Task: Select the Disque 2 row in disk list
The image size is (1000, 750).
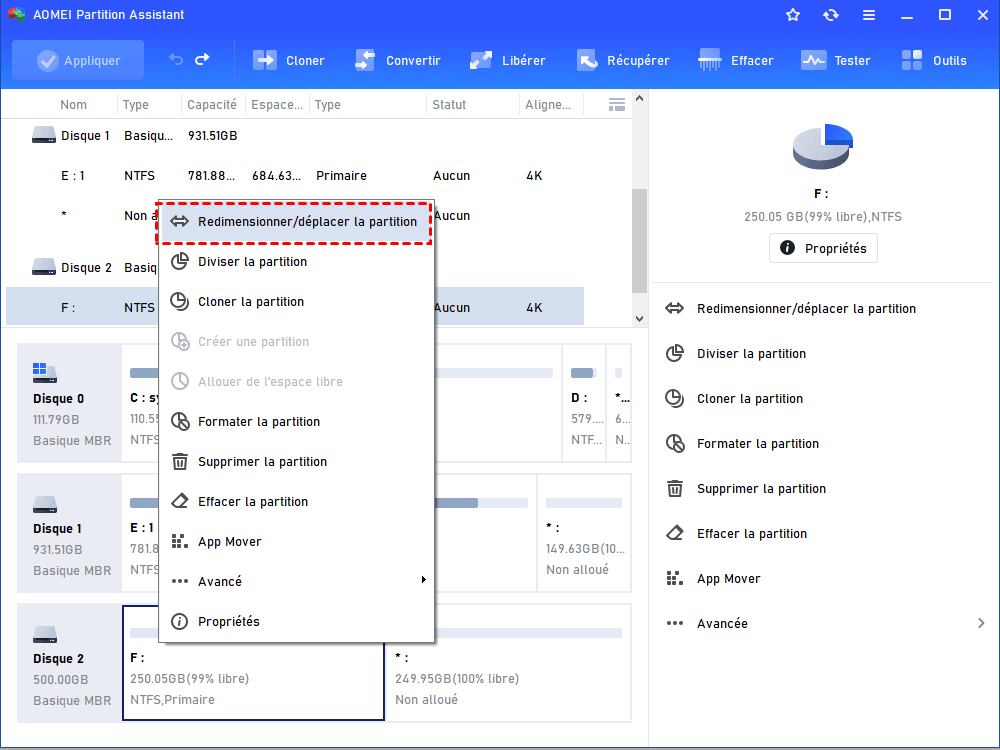Action: [x=83, y=268]
